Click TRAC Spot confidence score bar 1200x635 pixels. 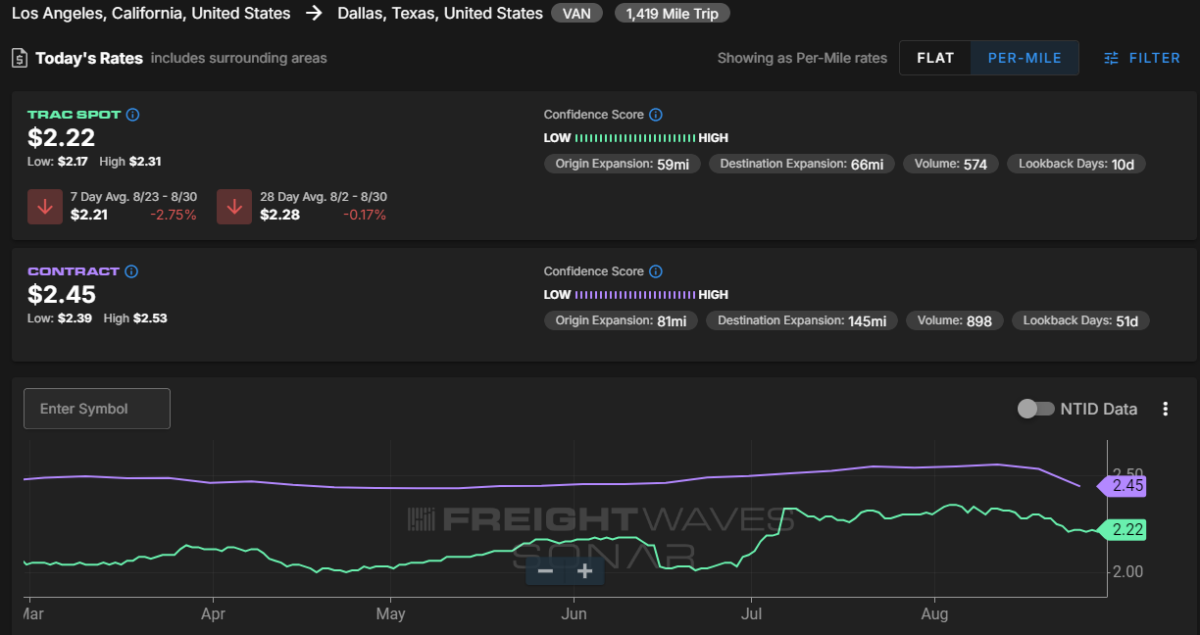click(x=635, y=138)
